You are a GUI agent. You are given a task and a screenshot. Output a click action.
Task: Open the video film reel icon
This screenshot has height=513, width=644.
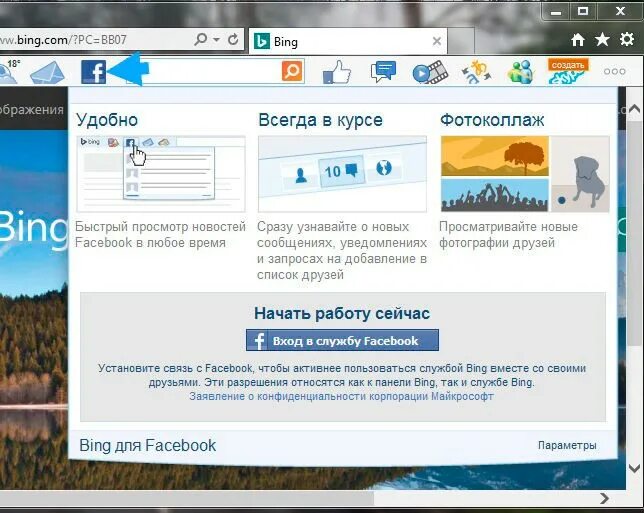(430, 72)
